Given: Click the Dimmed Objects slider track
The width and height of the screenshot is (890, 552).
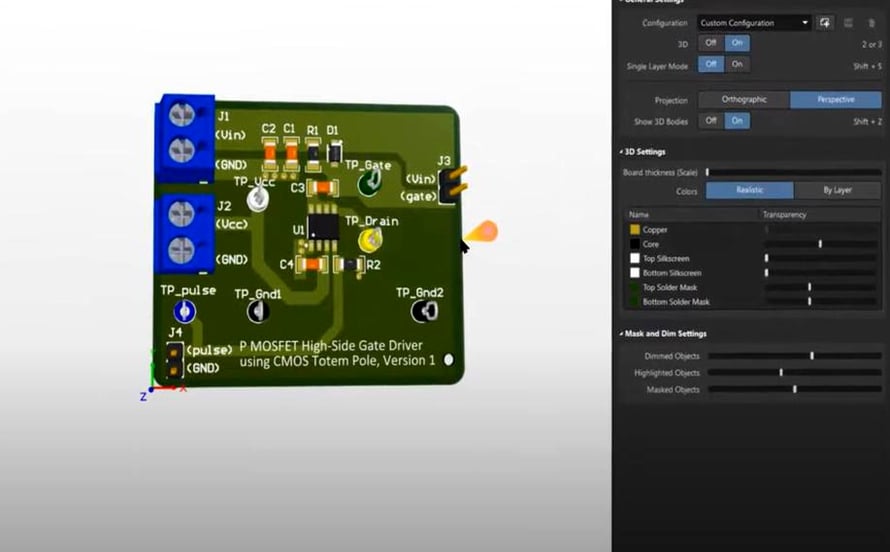Looking at the screenshot, I should coord(794,356).
